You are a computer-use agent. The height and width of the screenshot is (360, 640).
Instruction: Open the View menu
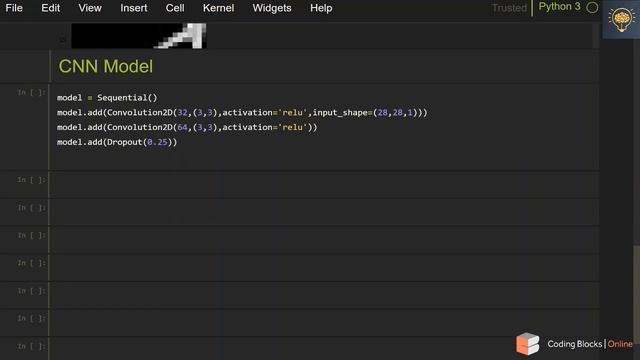tap(90, 8)
